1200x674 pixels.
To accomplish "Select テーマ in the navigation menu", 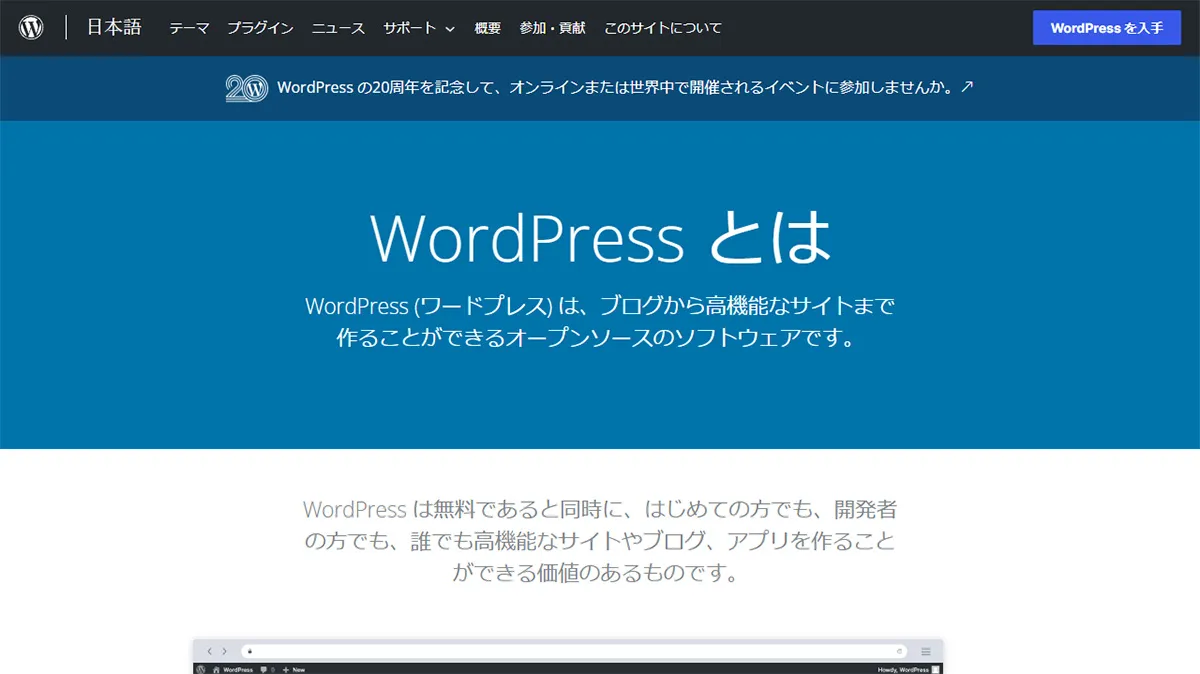I will tap(188, 28).
